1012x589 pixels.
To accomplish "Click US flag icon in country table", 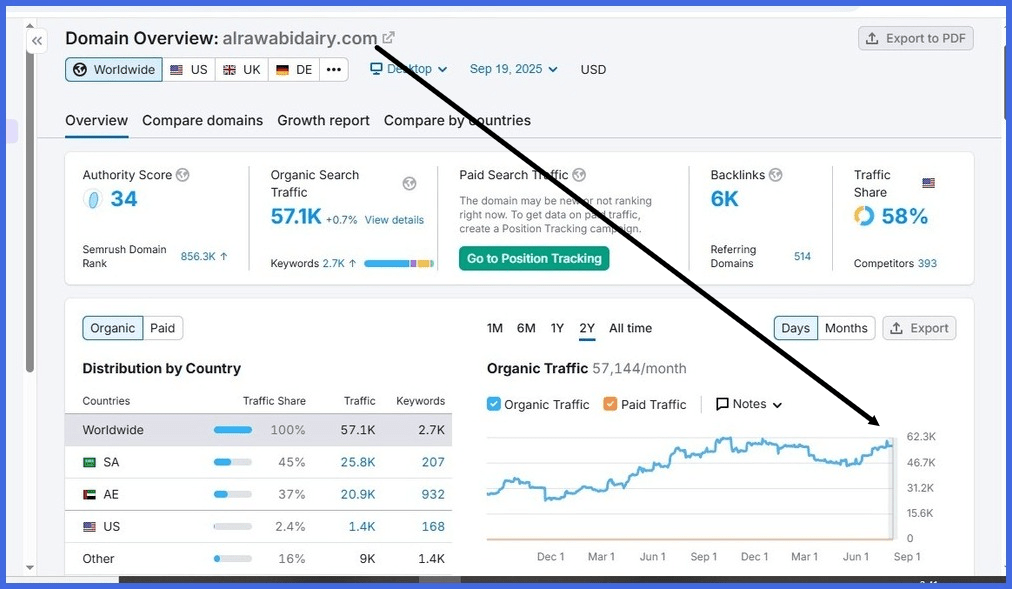I will point(90,527).
